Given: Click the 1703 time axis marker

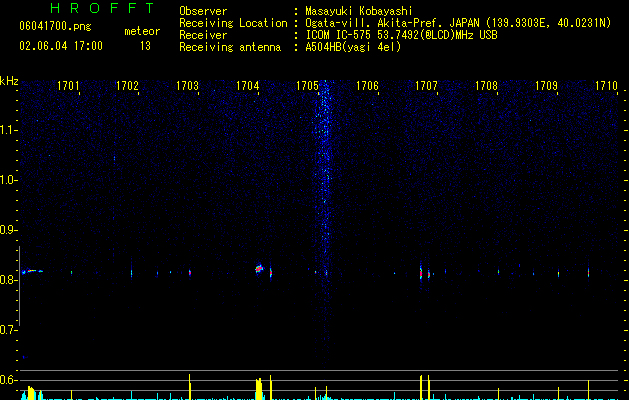Looking at the screenshot, I should [187, 86].
